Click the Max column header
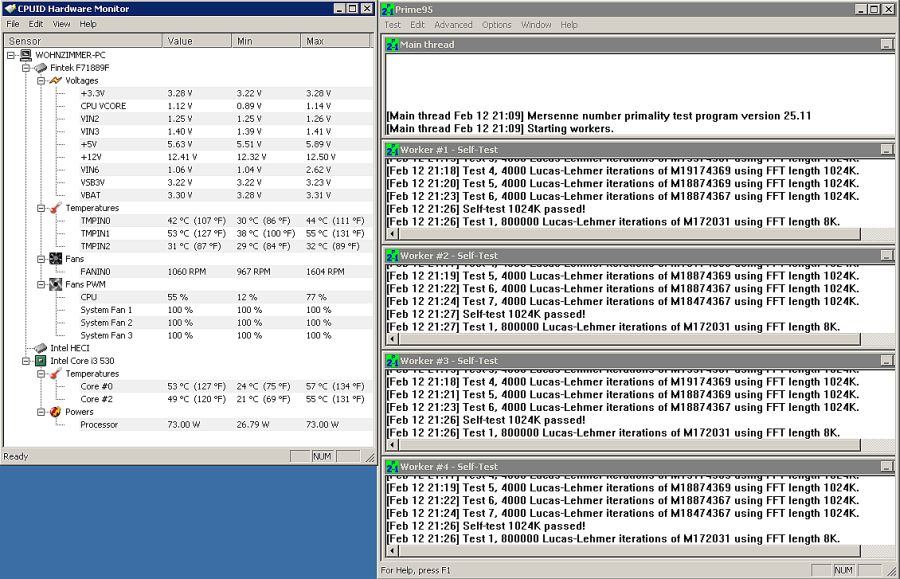The width and height of the screenshot is (900, 579). (335, 41)
